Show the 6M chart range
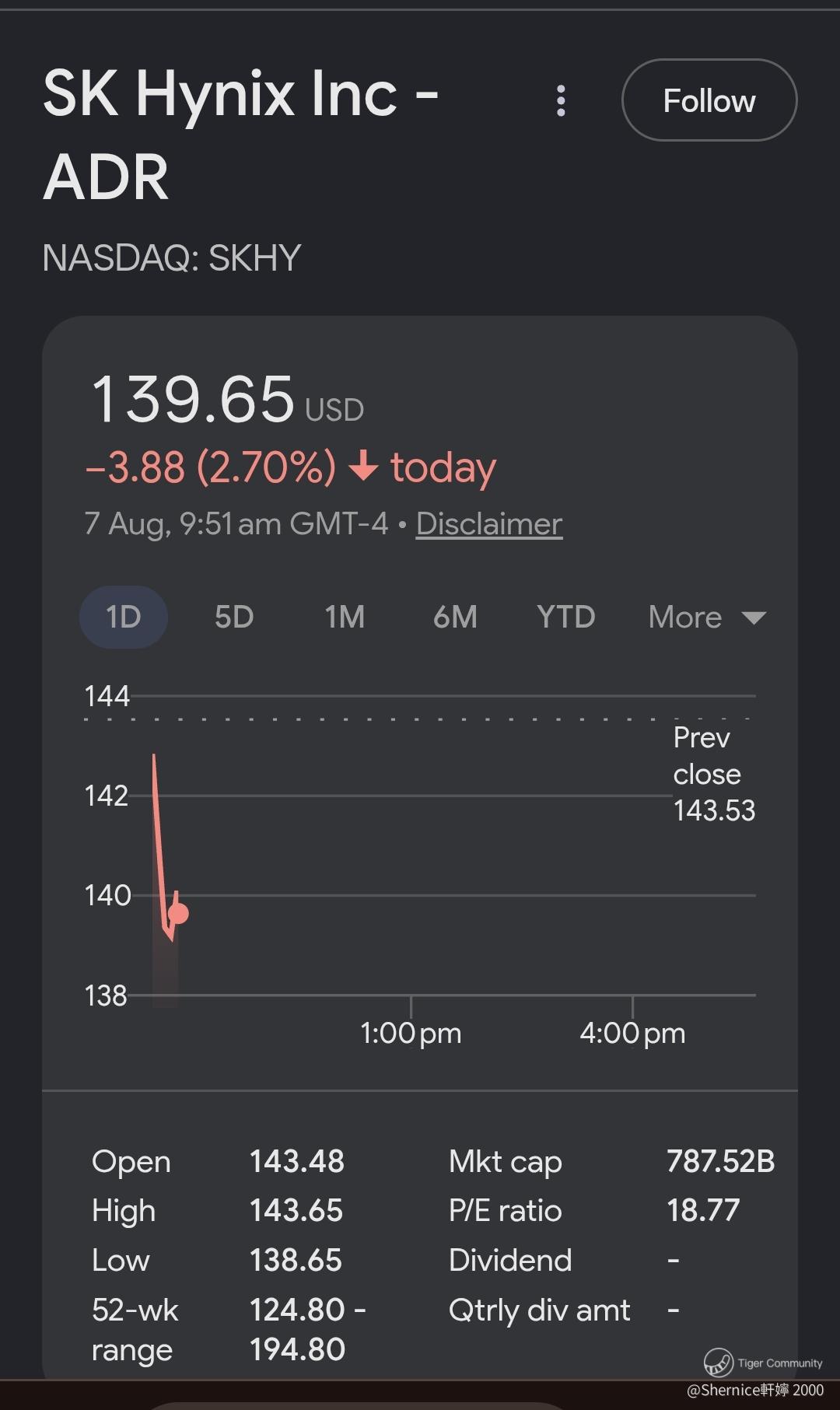The width and height of the screenshot is (840, 1410). point(455,617)
